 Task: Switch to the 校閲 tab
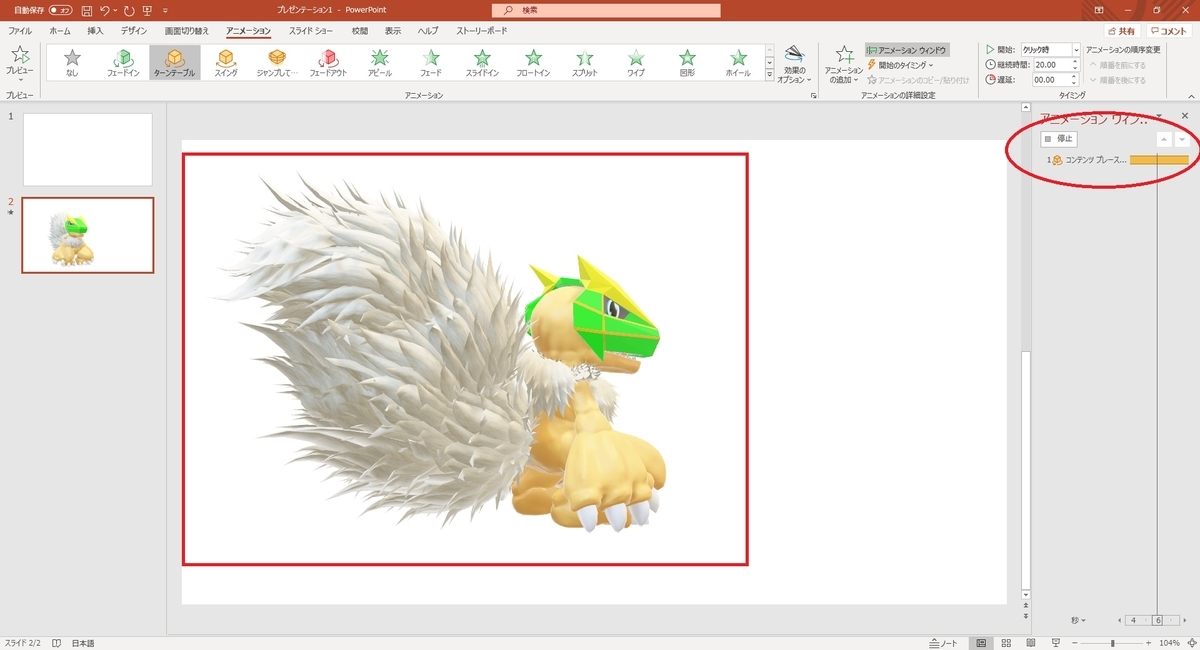point(360,31)
